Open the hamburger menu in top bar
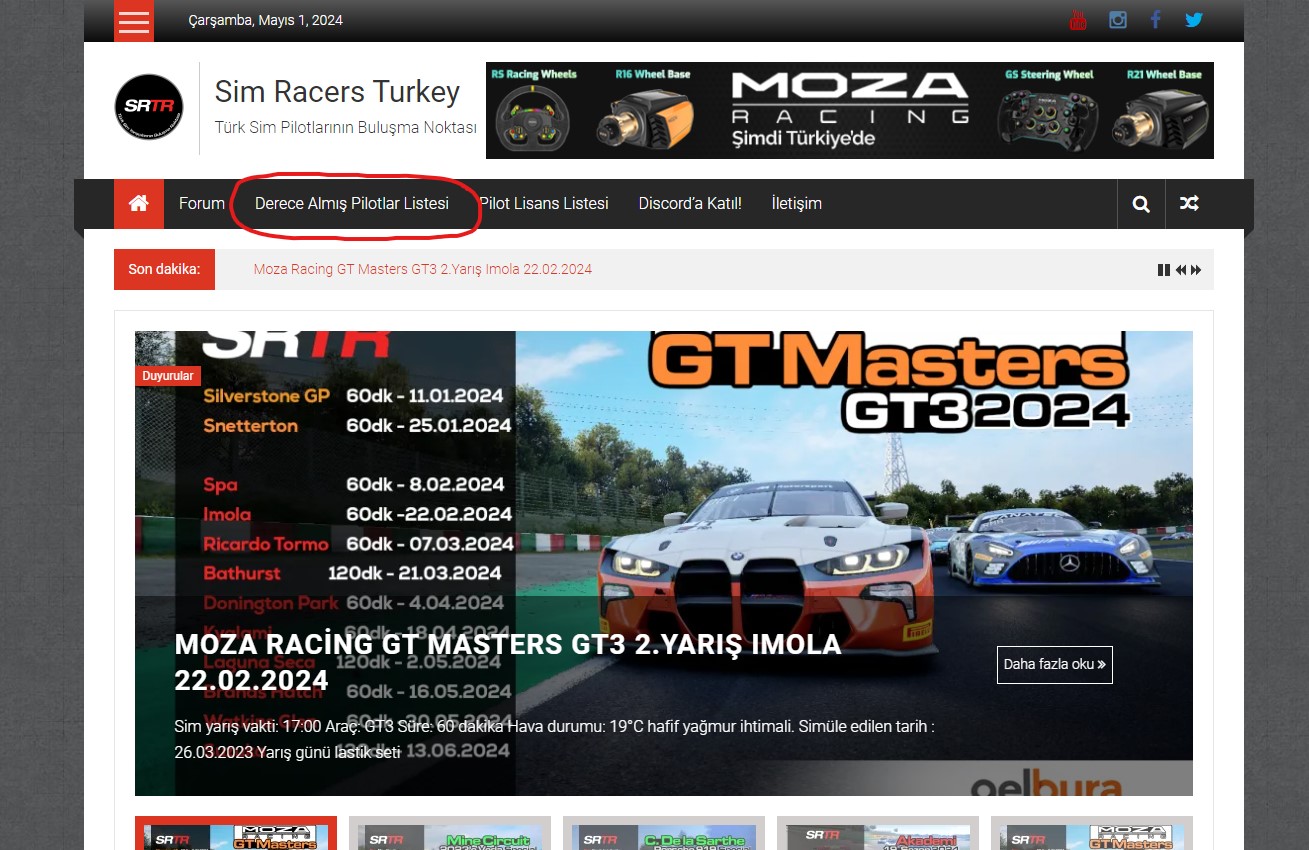Screen dimensions: 1309x850 coord(134,21)
